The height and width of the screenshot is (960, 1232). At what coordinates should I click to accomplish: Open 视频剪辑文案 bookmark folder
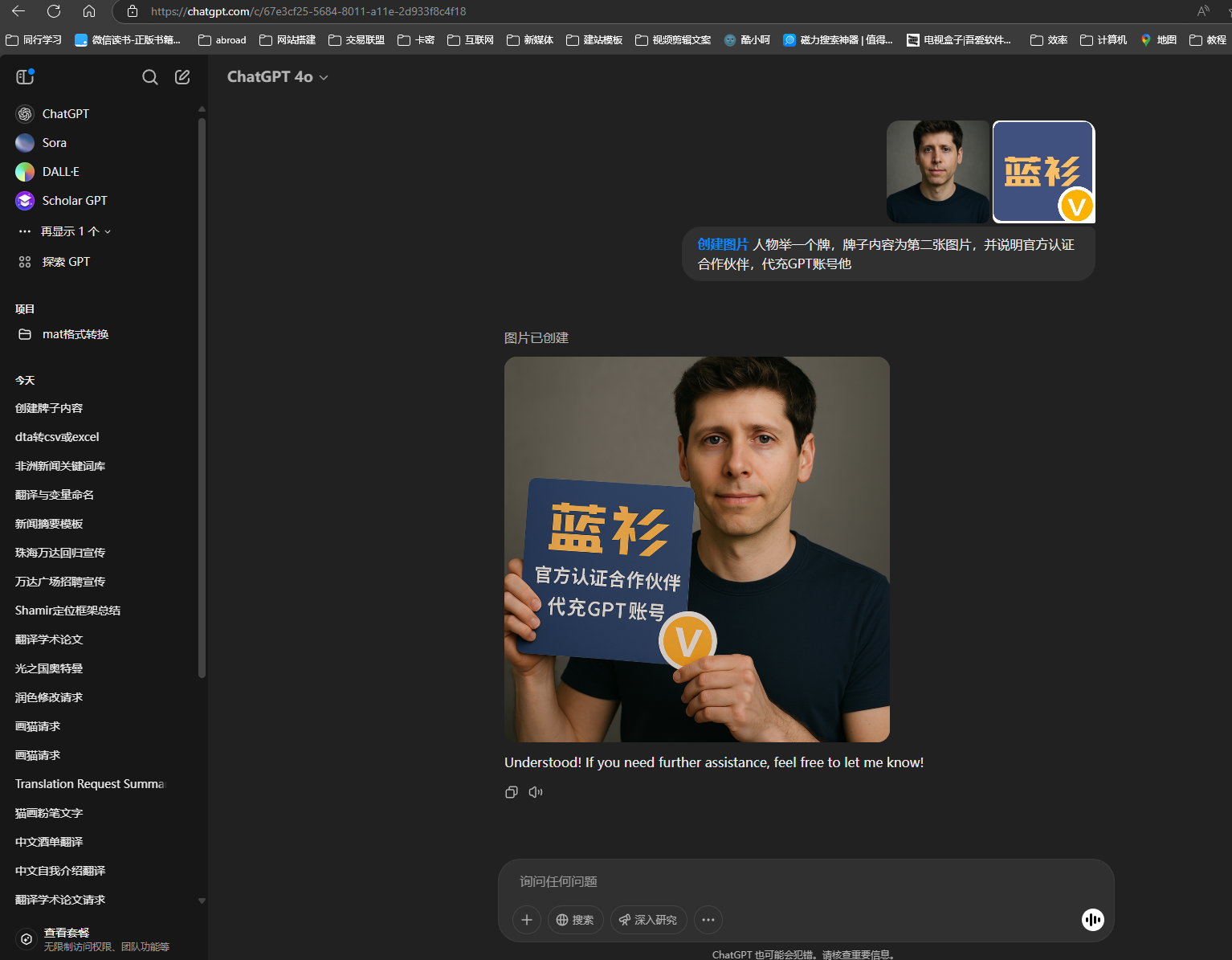coord(673,40)
